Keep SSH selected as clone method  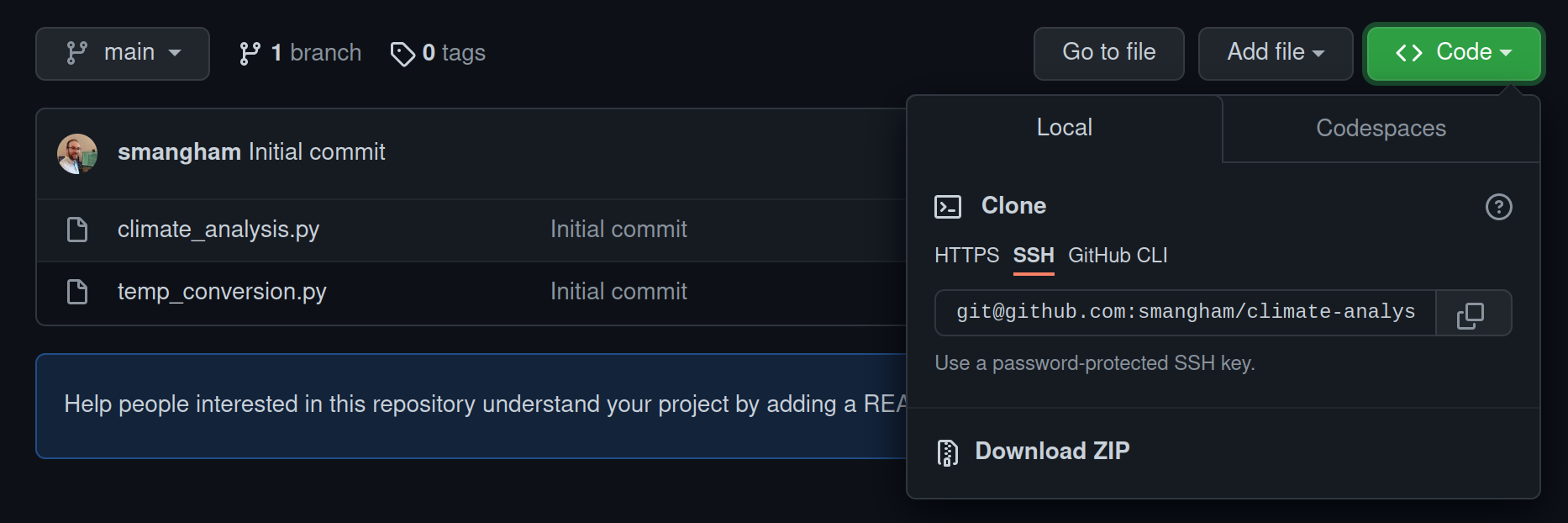coord(1033,255)
